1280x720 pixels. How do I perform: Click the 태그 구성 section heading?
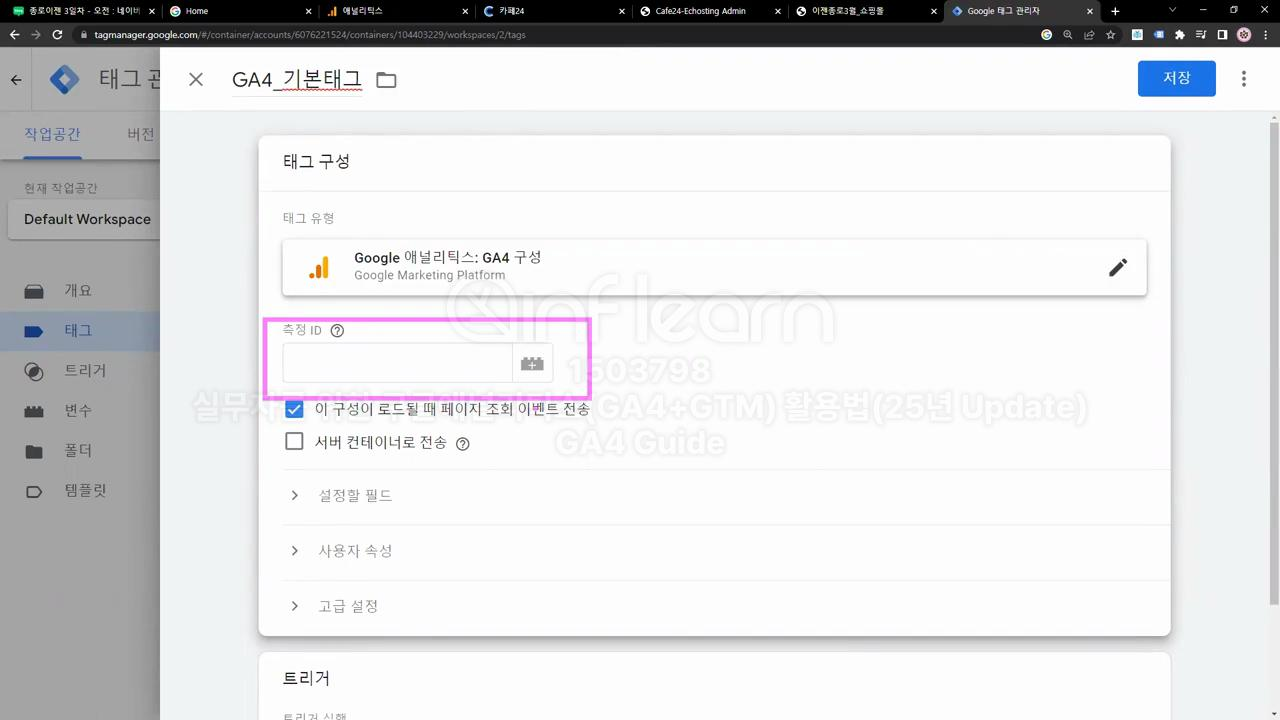pos(316,162)
